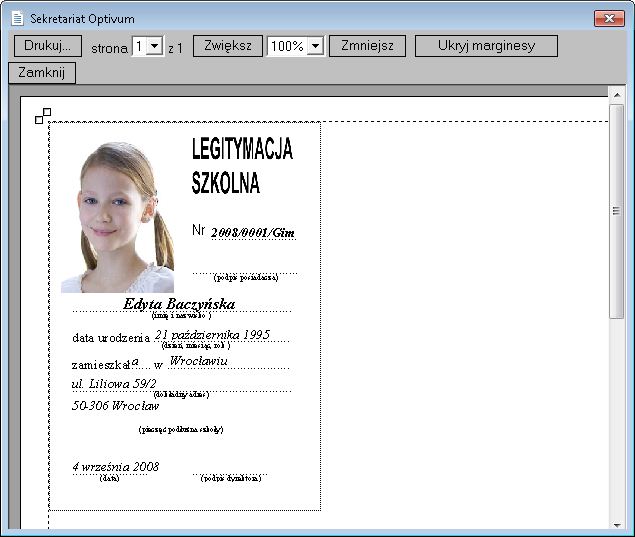This screenshot has height=537, width=635.
Task: Click the name Edyta Baczyńska
Action: [179, 304]
